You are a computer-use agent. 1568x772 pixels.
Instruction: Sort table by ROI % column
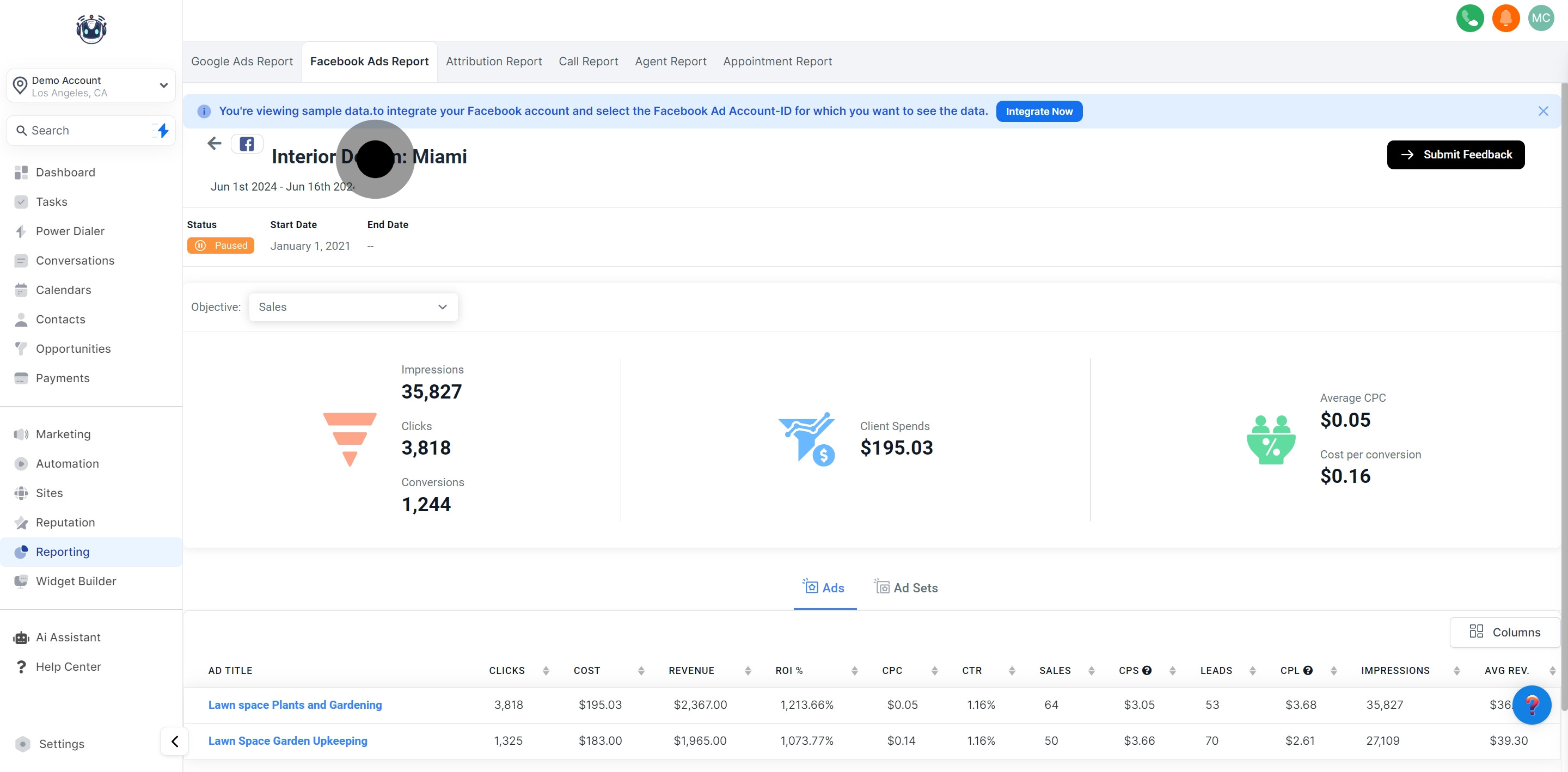pyautogui.click(x=854, y=670)
